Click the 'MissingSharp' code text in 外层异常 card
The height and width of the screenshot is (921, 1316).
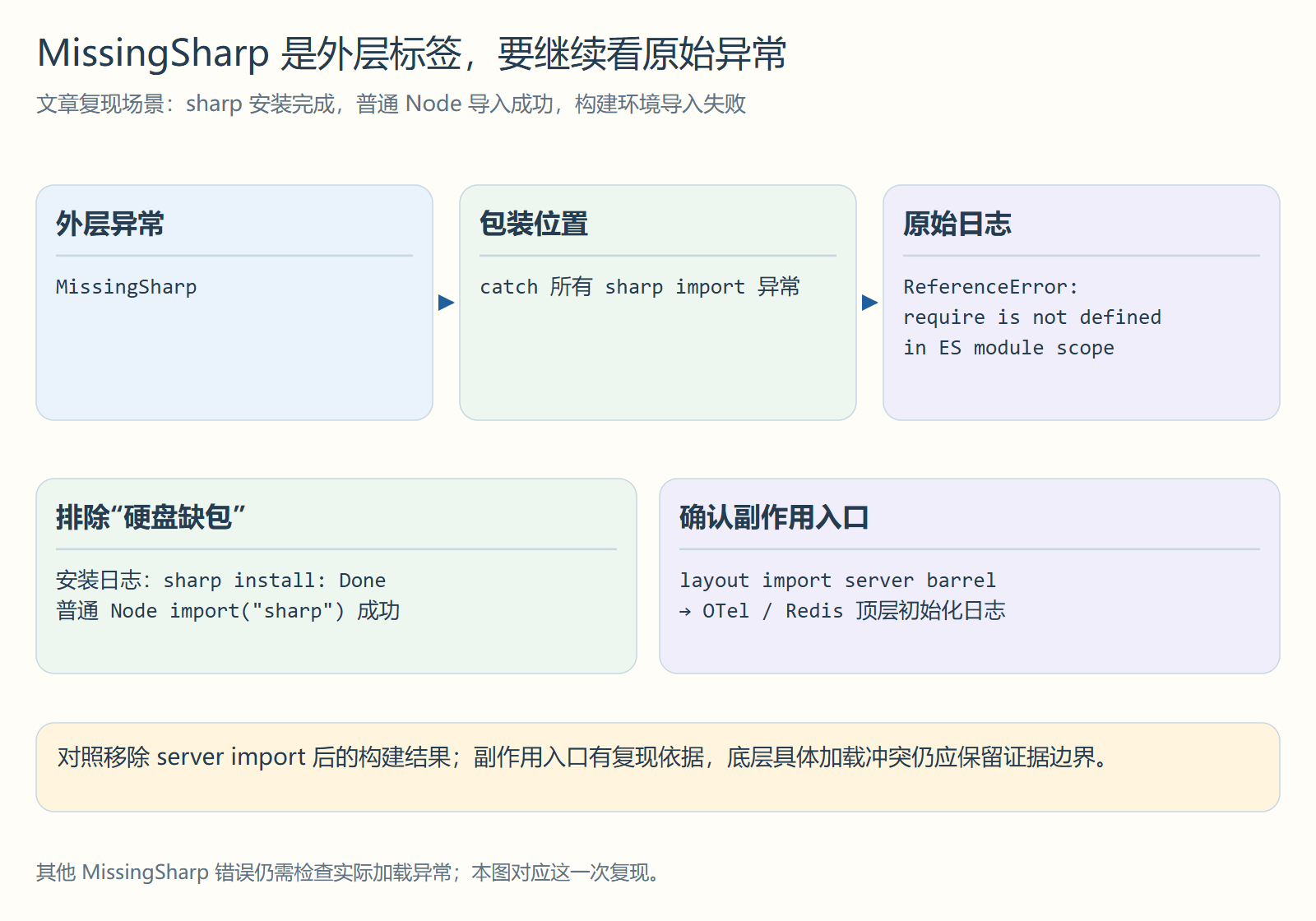[x=127, y=287]
